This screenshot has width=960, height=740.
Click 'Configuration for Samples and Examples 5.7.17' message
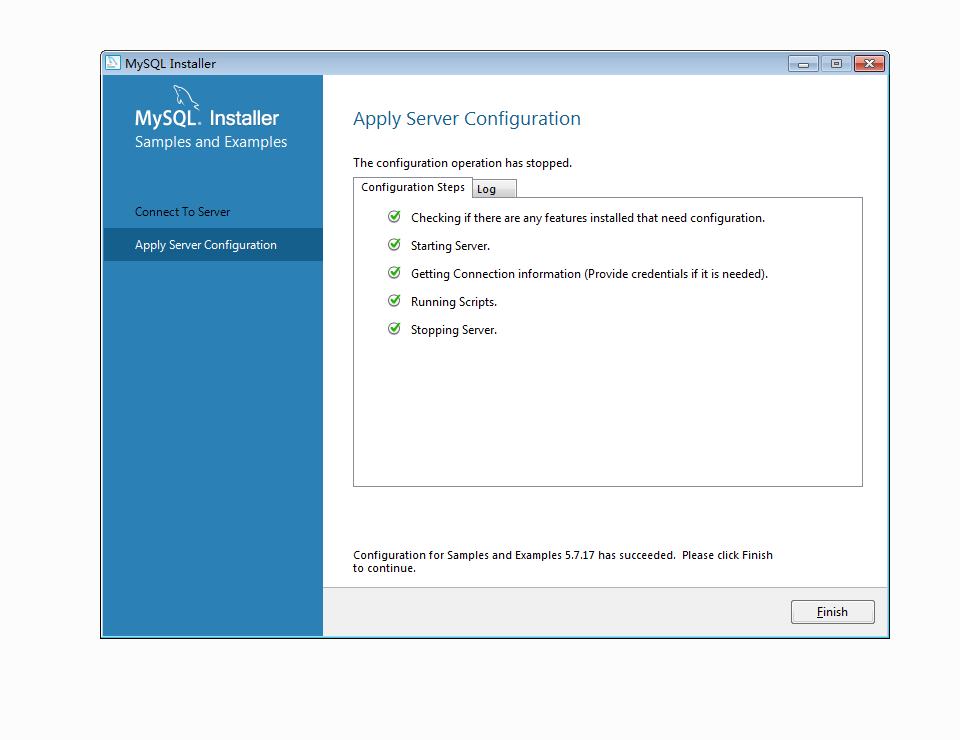point(563,561)
